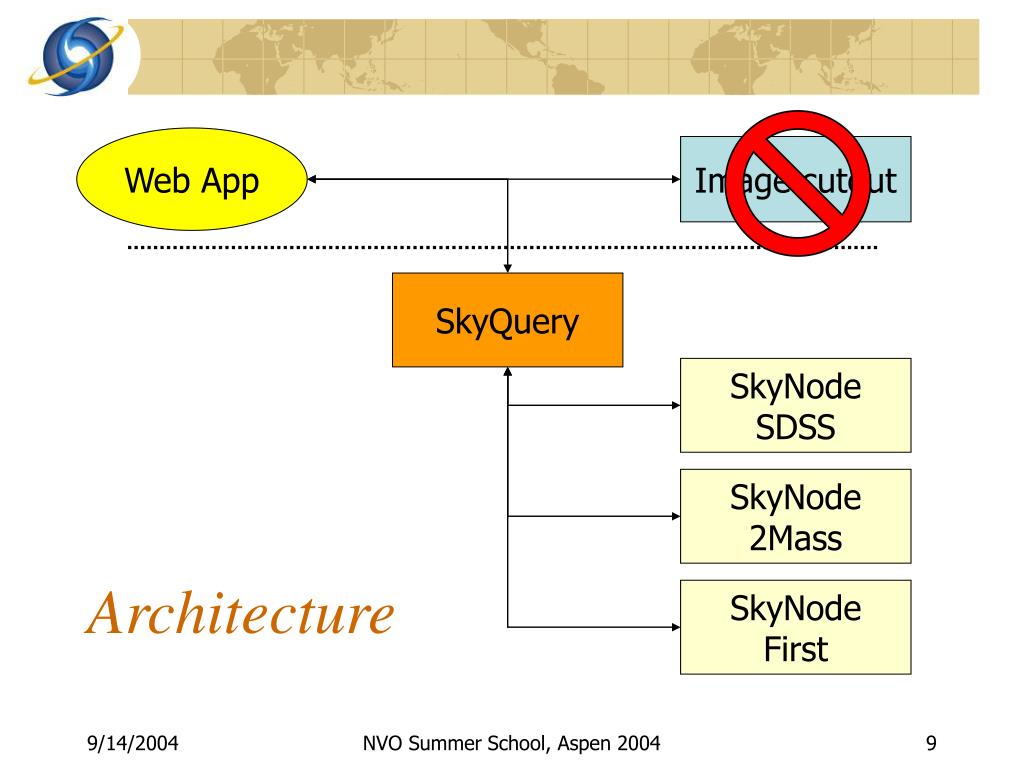The width and height of the screenshot is (1024, 768).
Task: Click the Architecture slide title
Action: pyautogui.click(x=240, y=613)
